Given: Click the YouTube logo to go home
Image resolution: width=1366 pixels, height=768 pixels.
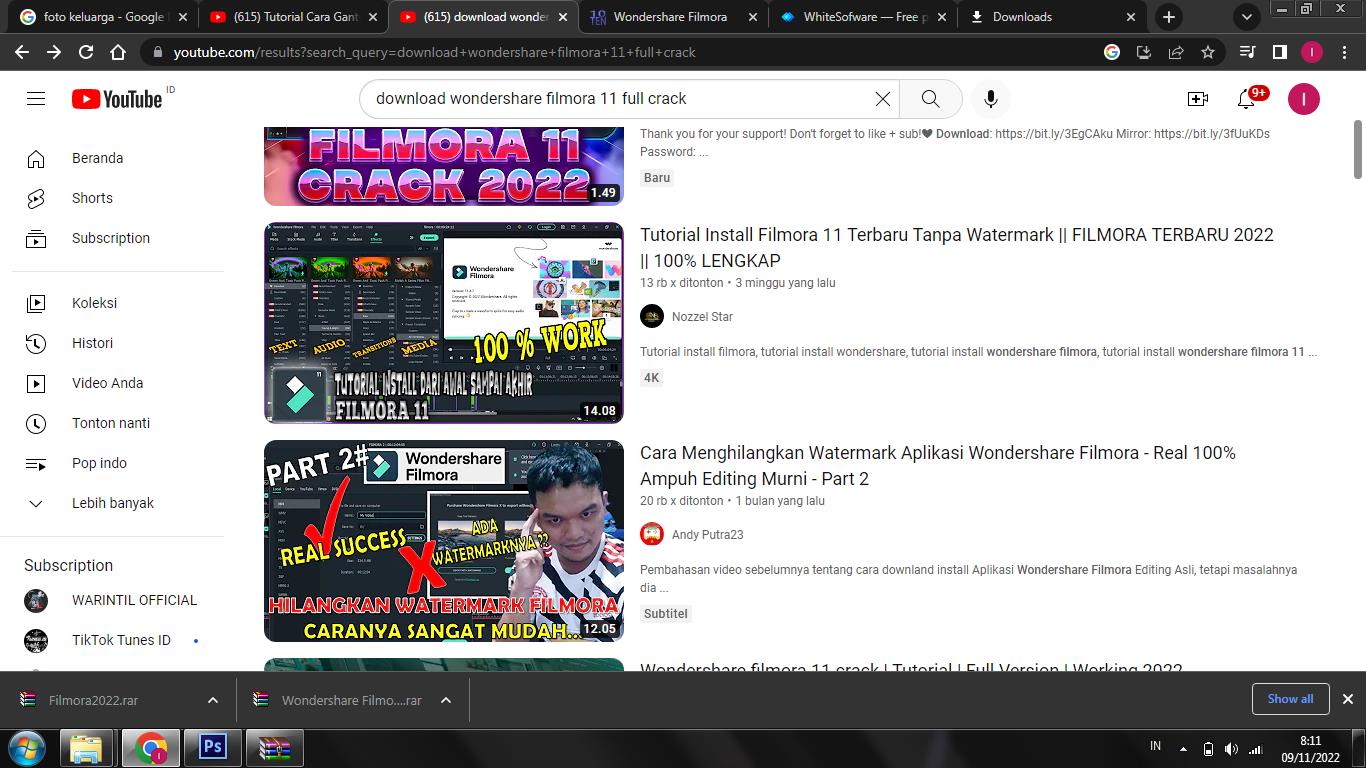Looking at the screenshot, I should pos(117,99).
